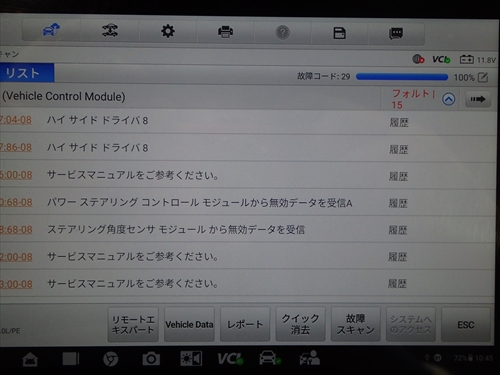Open the vehicle service icon in toolbar
Screen dimensions: 500x375
click(x=110, y=31)
